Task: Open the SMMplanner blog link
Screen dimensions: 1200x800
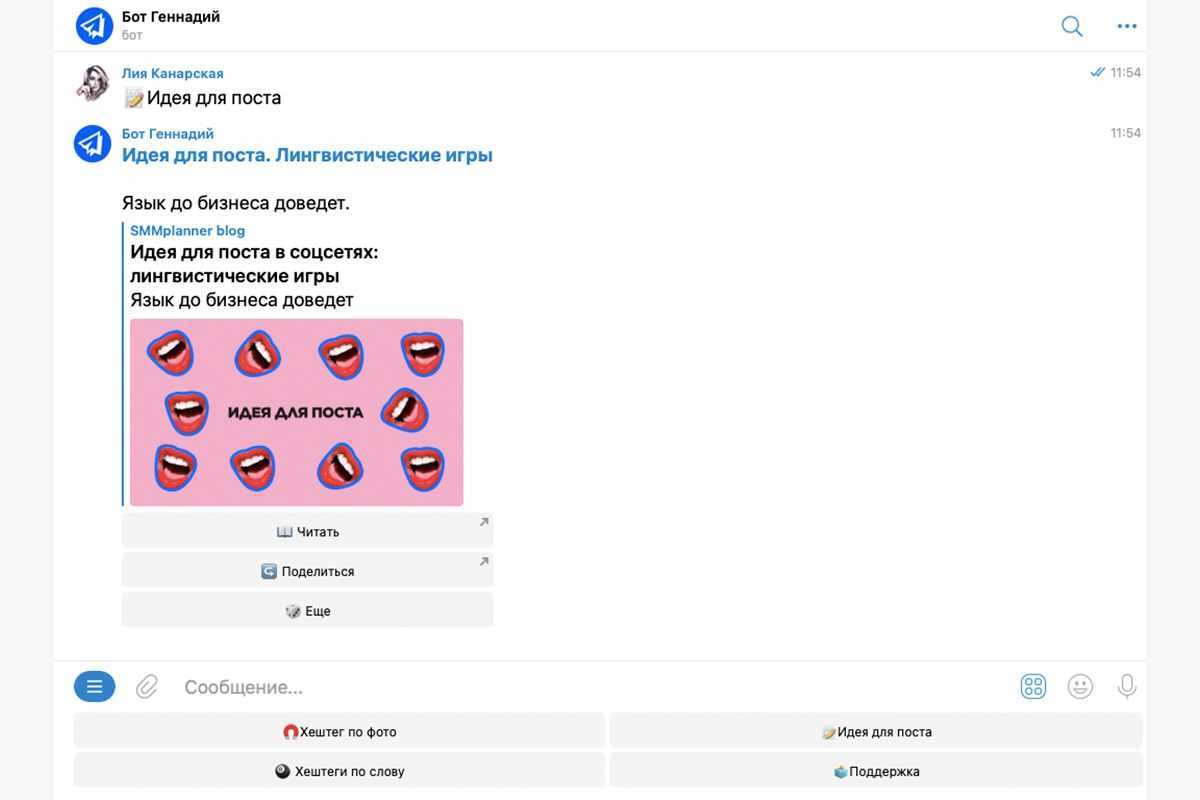Action: click(x=187, y=231)
